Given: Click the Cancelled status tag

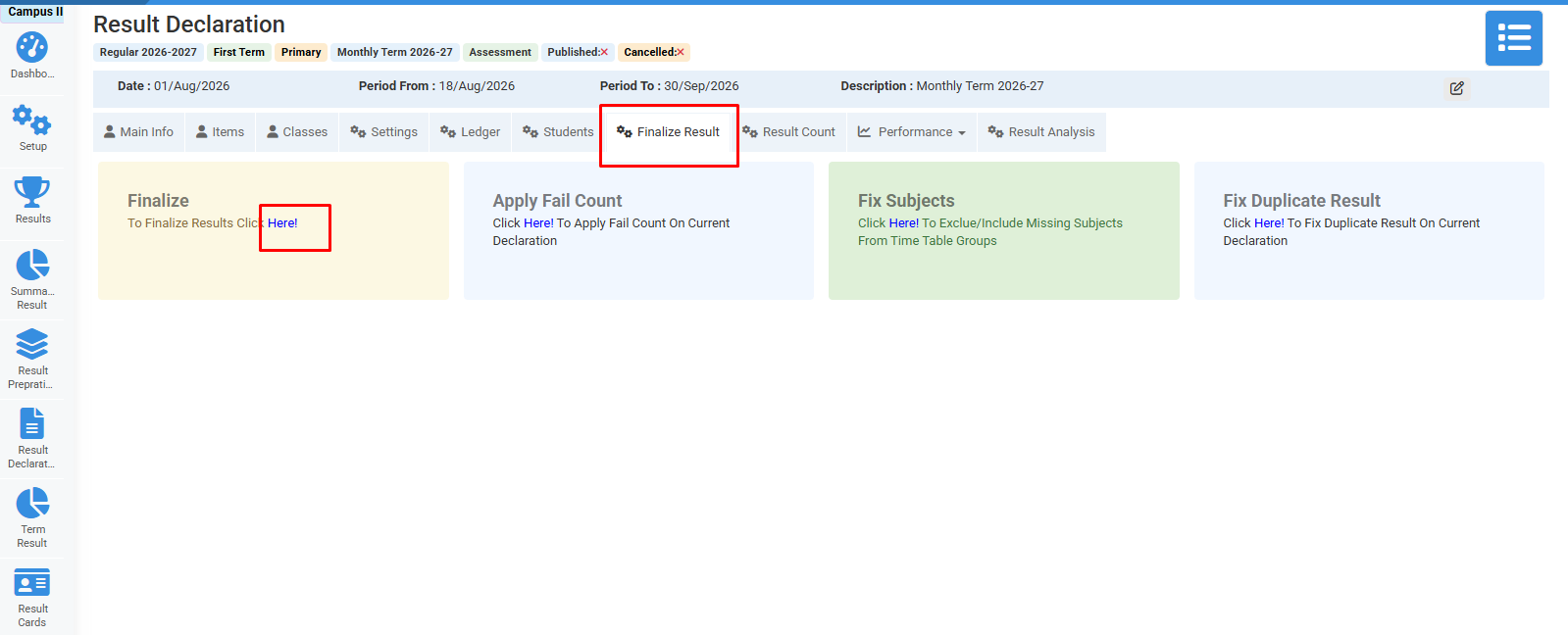Looking at the screenshot, I should tap(654, 52).
